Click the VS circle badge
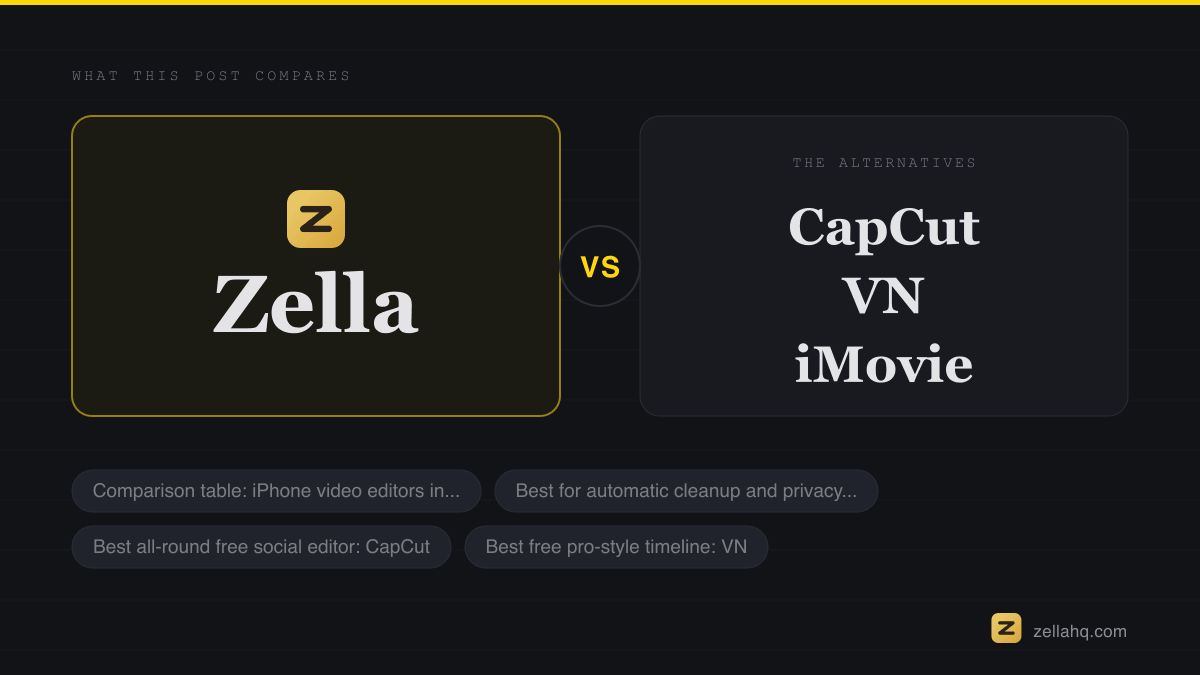Screen dimensions: 1200x675 (600, 266)
